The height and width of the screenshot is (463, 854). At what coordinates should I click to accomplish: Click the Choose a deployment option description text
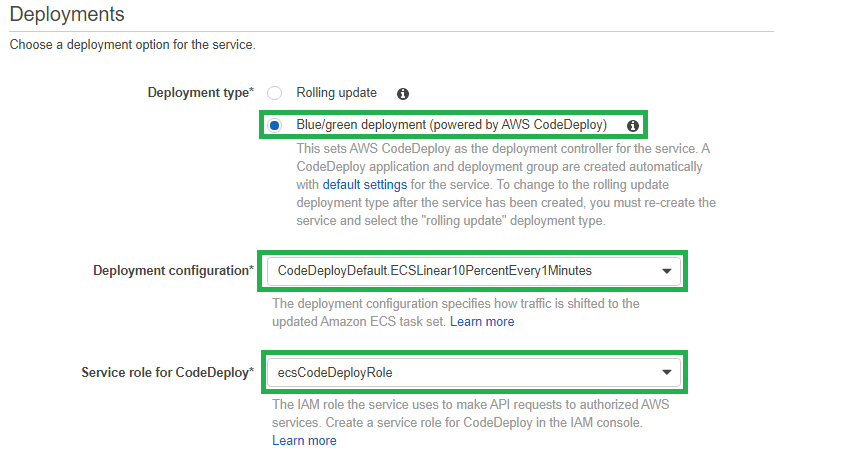point(132,45)
